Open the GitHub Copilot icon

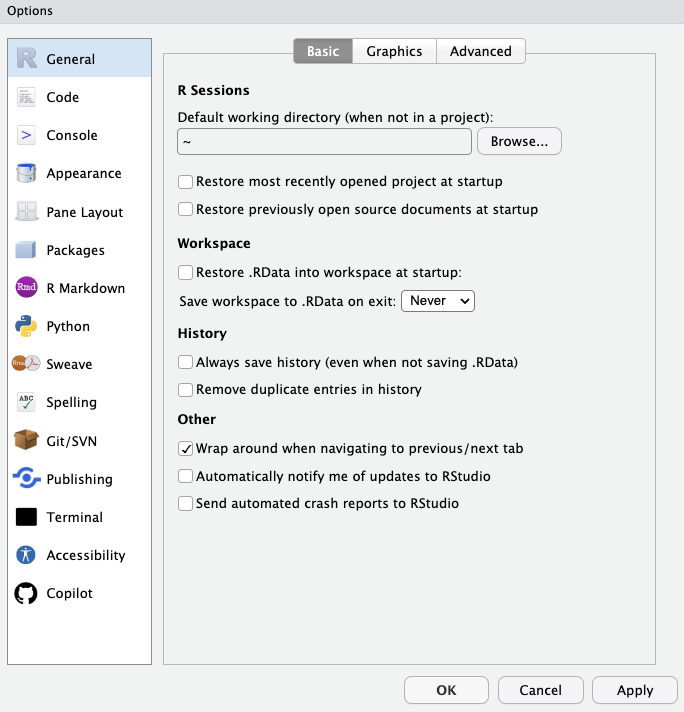(27, 593)
